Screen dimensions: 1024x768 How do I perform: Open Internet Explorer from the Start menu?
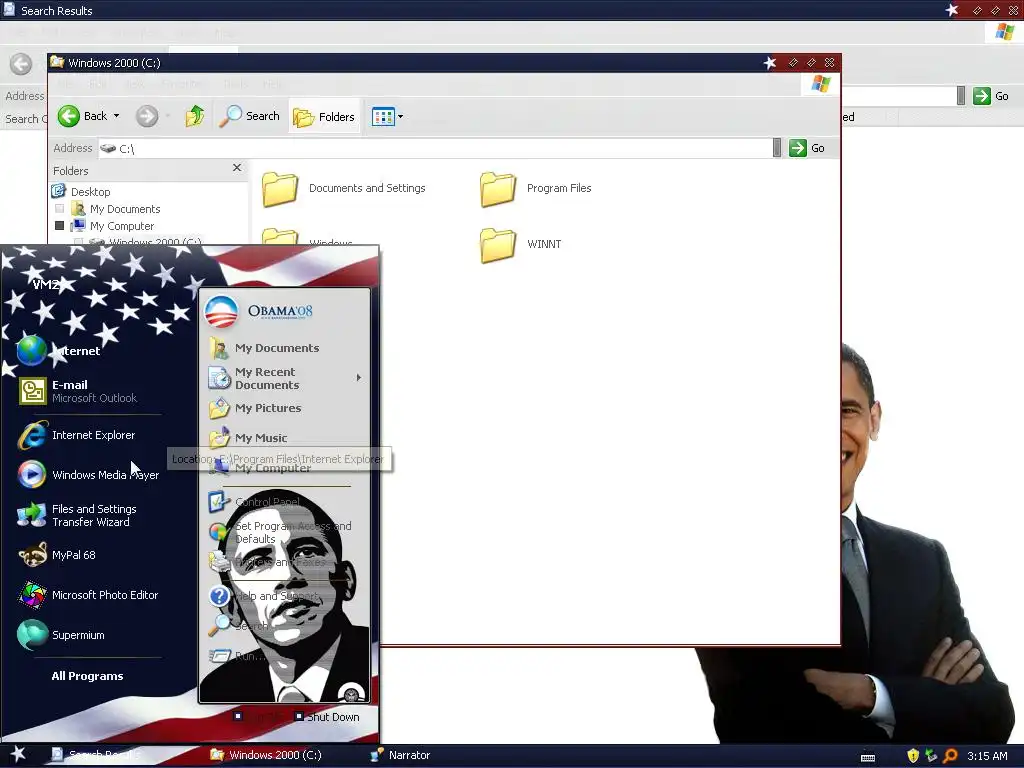click(x=77, y=436)
